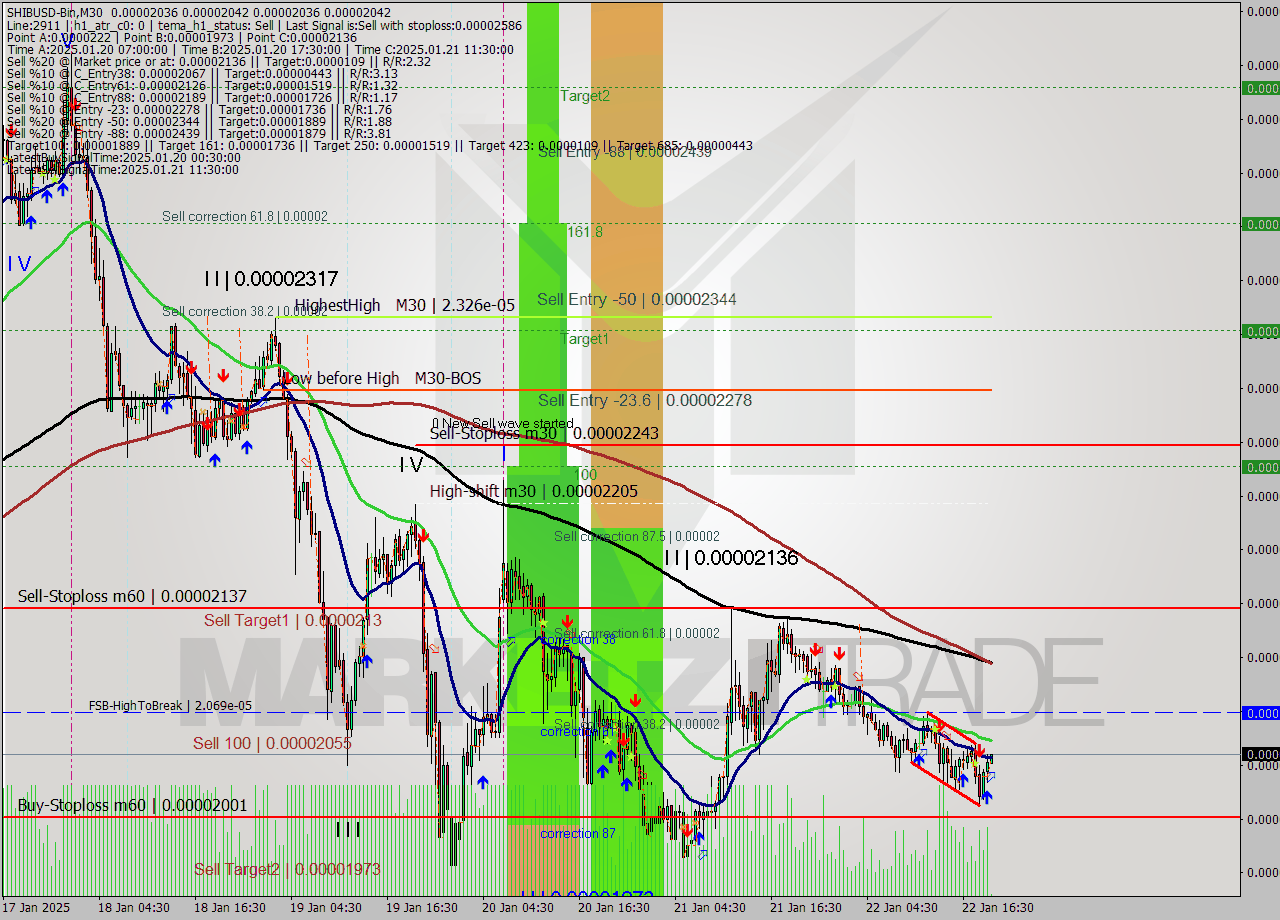Click the '20 Jan 16:30' time axis label

tap(613, 907)
